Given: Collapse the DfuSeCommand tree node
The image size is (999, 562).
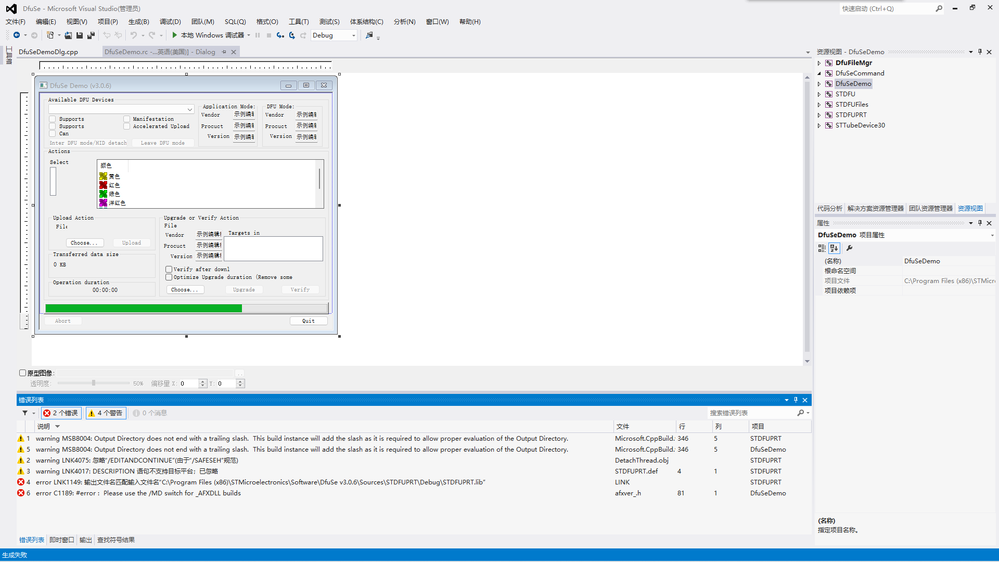Looking at the screenshot, I should point(819,73).
